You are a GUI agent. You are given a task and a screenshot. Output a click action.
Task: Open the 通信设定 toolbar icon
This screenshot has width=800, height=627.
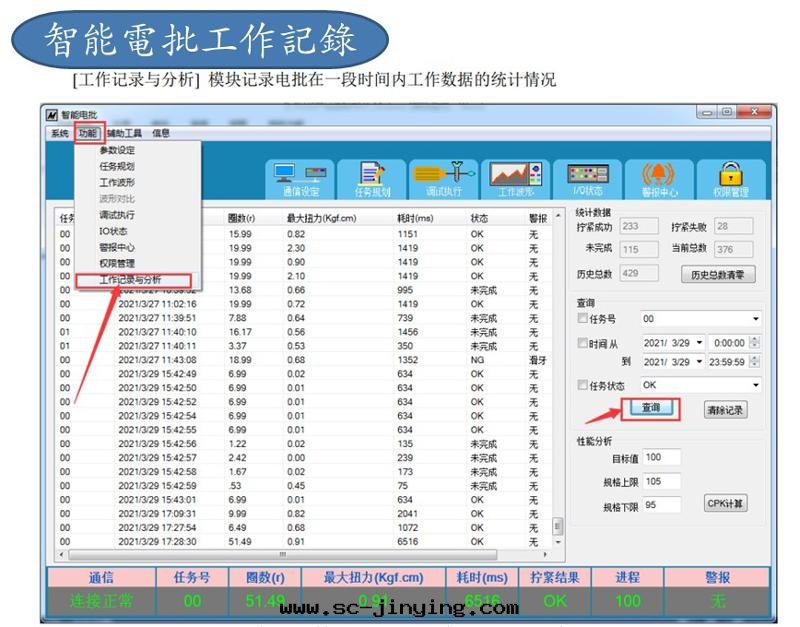pyautogui.click(x=301, y=178)
